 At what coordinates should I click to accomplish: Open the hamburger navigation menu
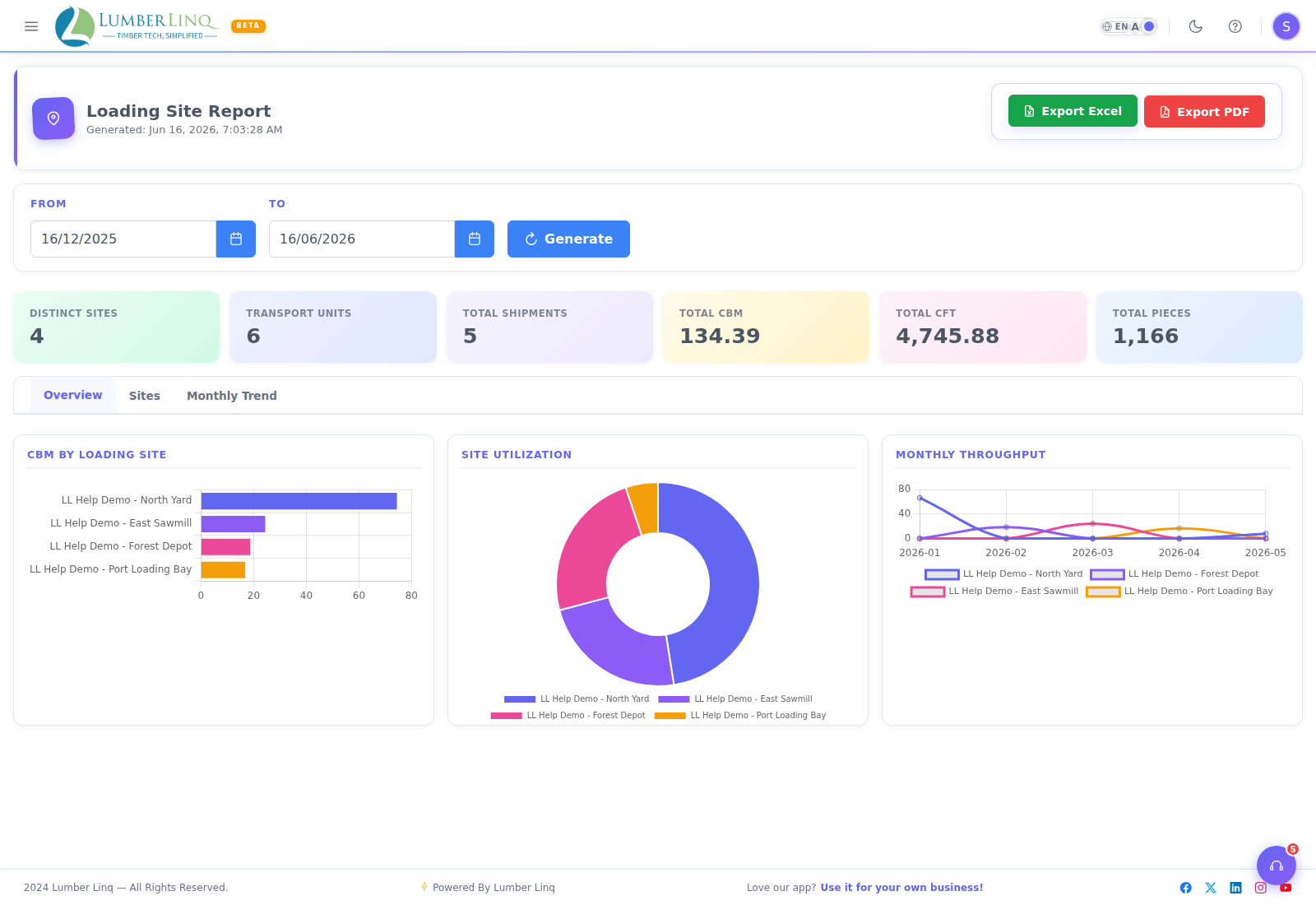[x=31, y=26]
